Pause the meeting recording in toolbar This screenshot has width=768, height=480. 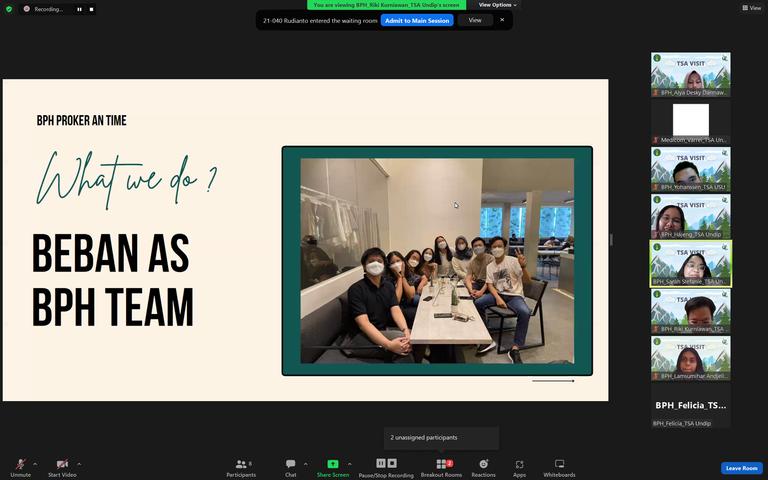381,463
